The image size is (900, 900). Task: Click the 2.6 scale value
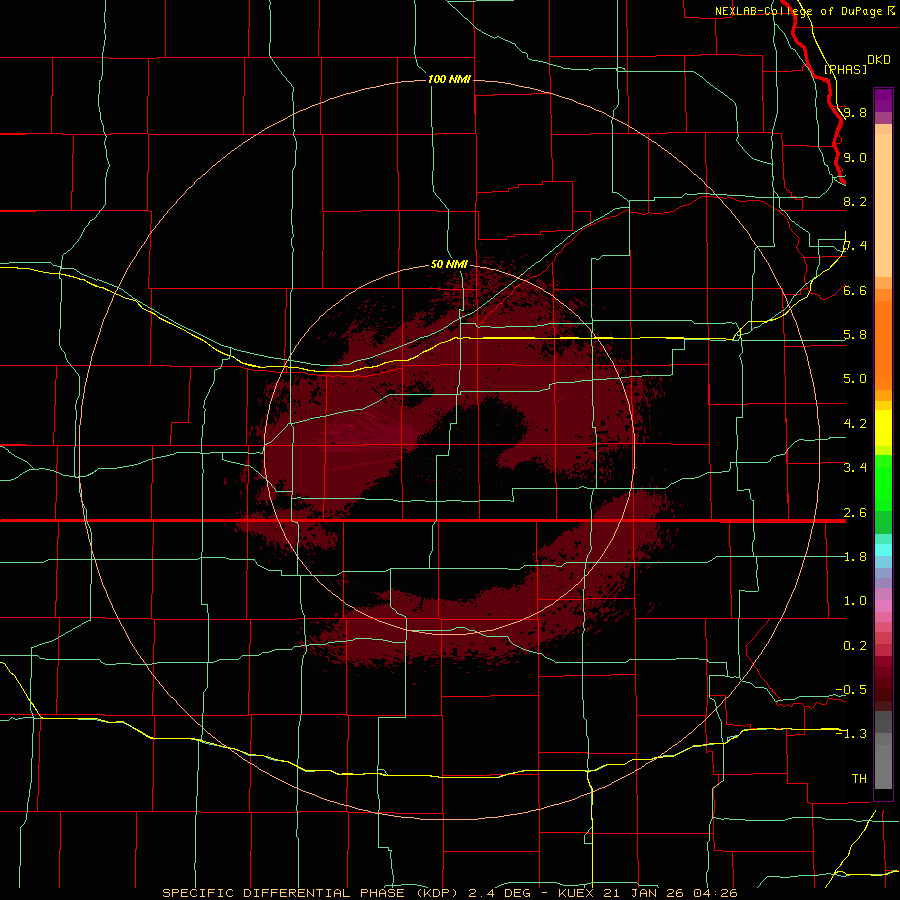tap(855, 513)
